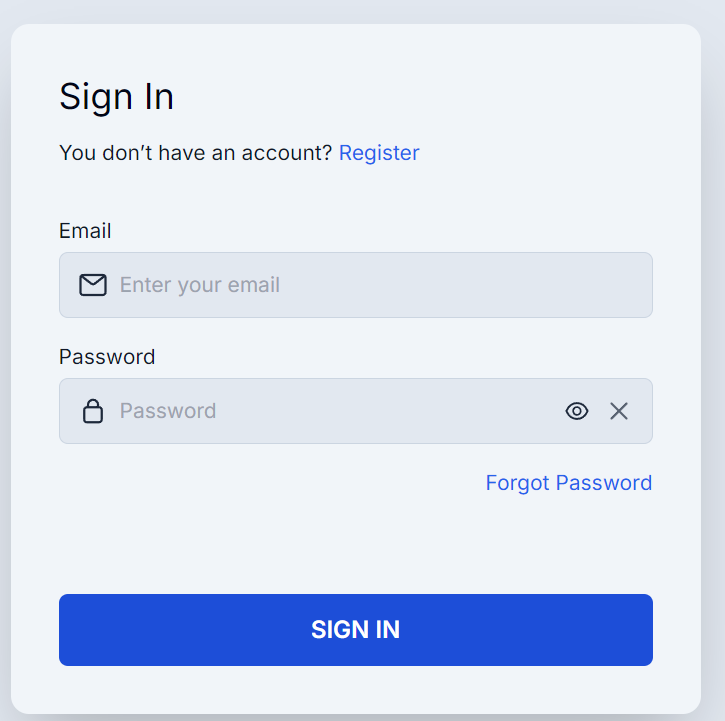Click "You don't have an account?" text
The image size is (725, 721).
(195, 153)
